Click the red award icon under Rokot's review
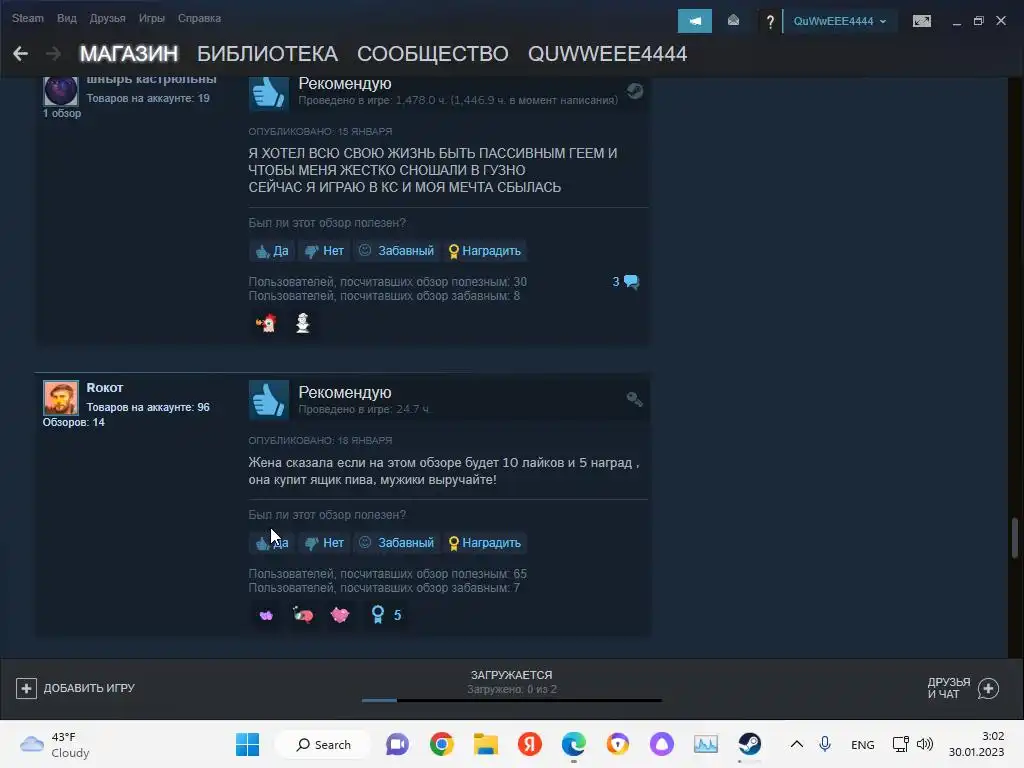 click(303, 615)
